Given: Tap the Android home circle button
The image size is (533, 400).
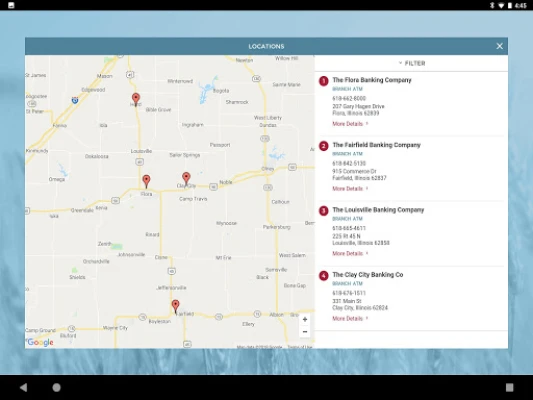Looking at the screenshot, I should (x=57, y=387).
